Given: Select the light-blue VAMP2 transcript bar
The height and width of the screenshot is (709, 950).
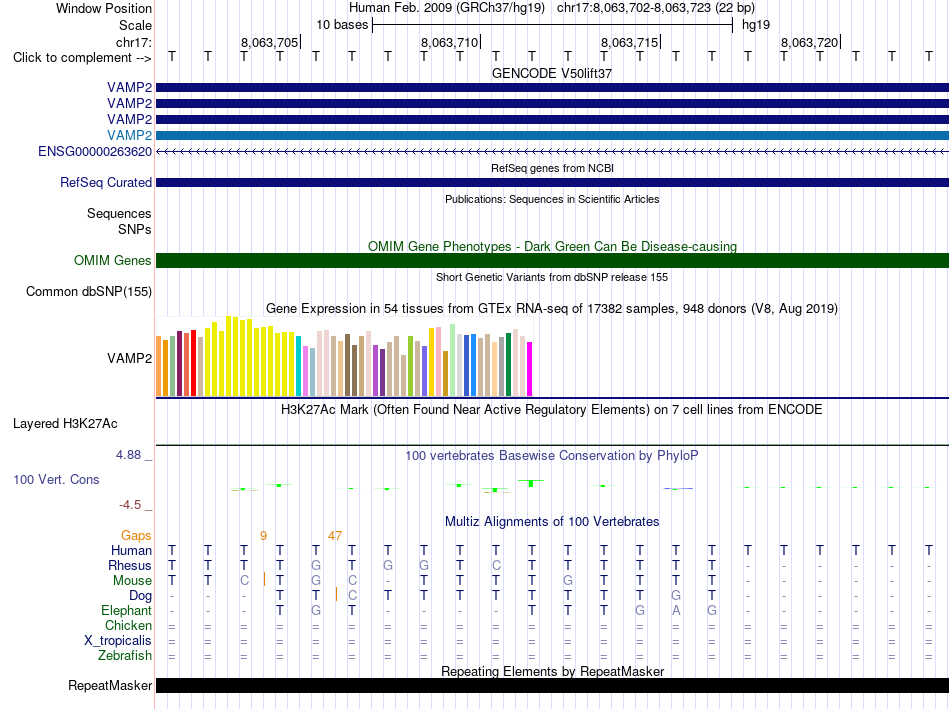Looking at the screenshot, I should pos(552,135).
